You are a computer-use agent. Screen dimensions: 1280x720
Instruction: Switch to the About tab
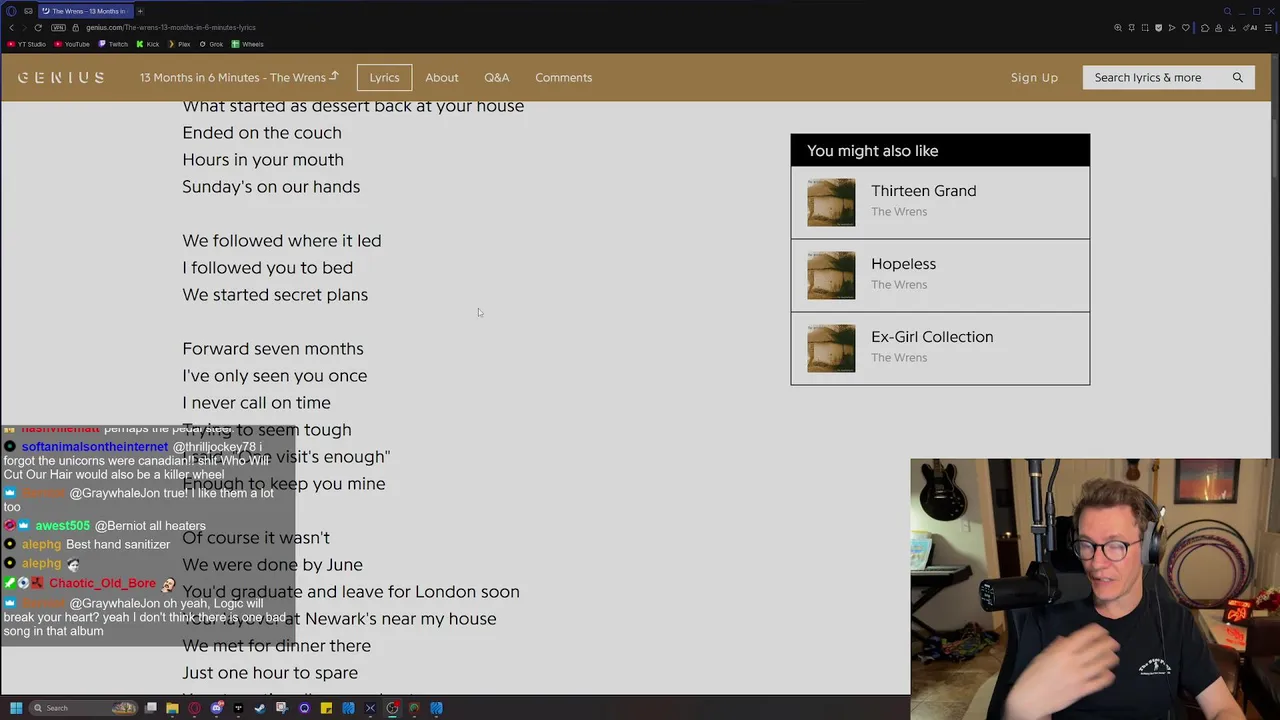(442, 77)
